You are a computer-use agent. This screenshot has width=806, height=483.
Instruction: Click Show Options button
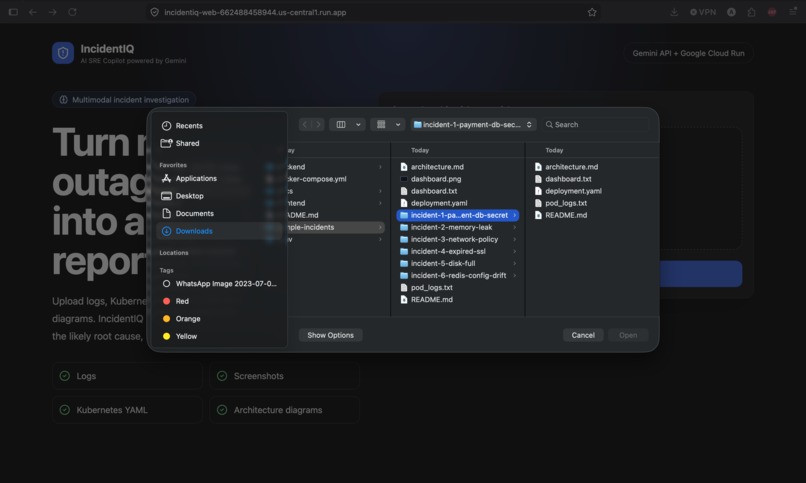pos(331,335)
